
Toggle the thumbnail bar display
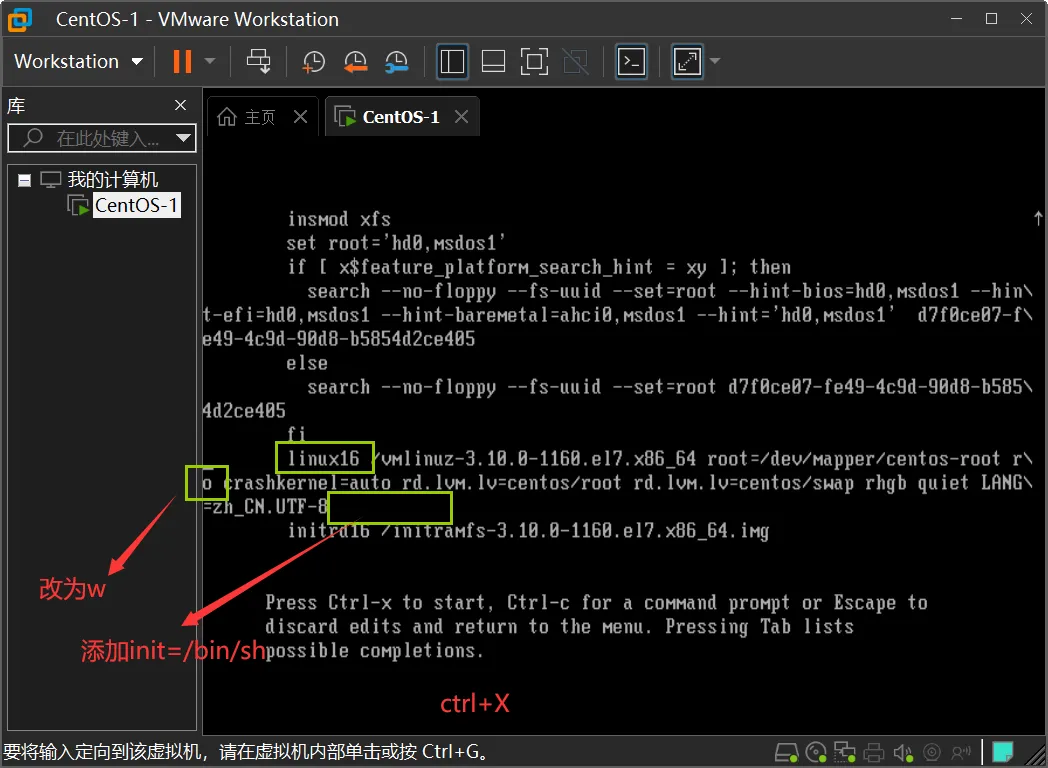(x=493, y=61)
